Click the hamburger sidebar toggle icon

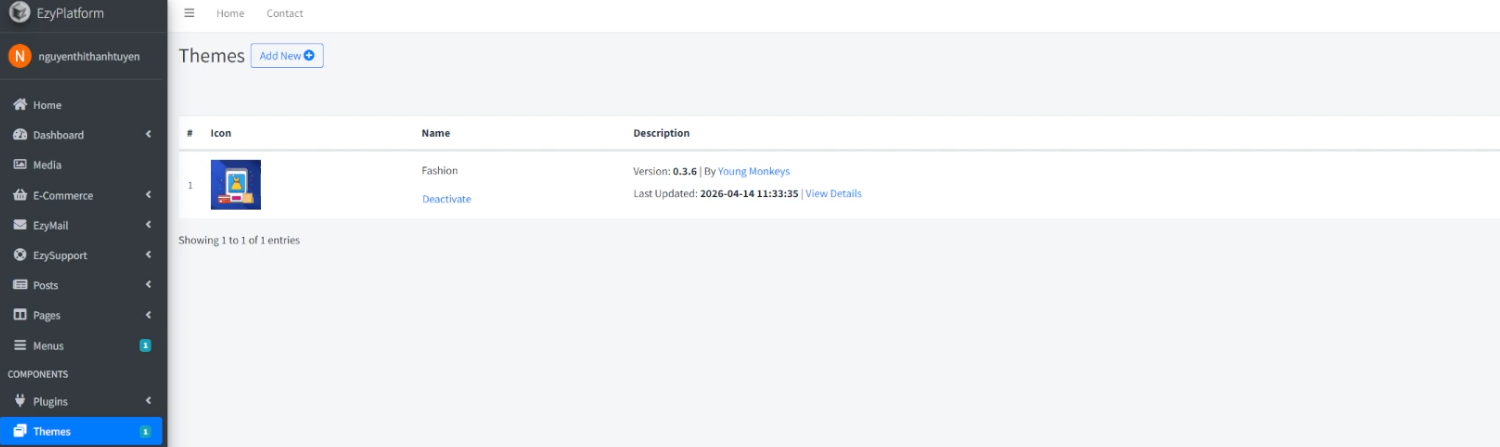coord(189,13)
